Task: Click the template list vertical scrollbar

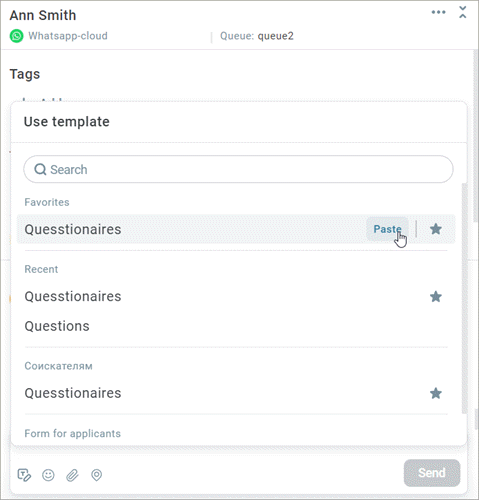Action: pos(464,298)
